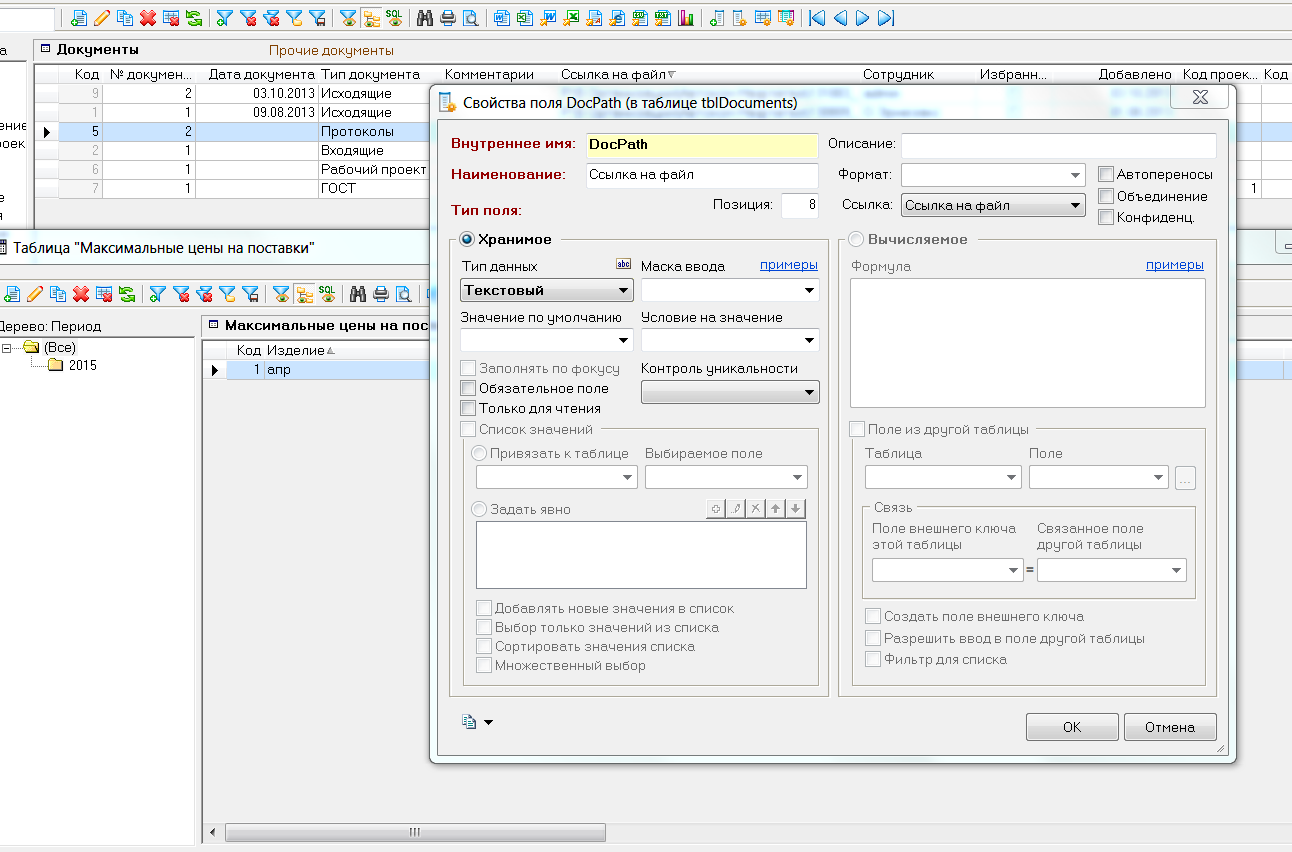Click the pencil edit icon in top toolbar
This screenshot has width=1292, height=852.
point(101,18)
